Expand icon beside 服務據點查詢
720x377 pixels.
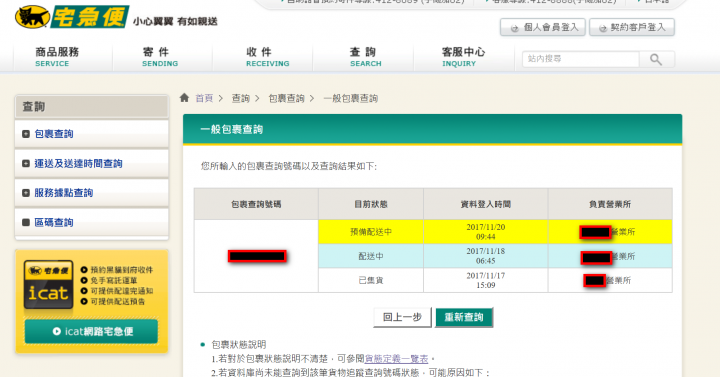[26, 193]
